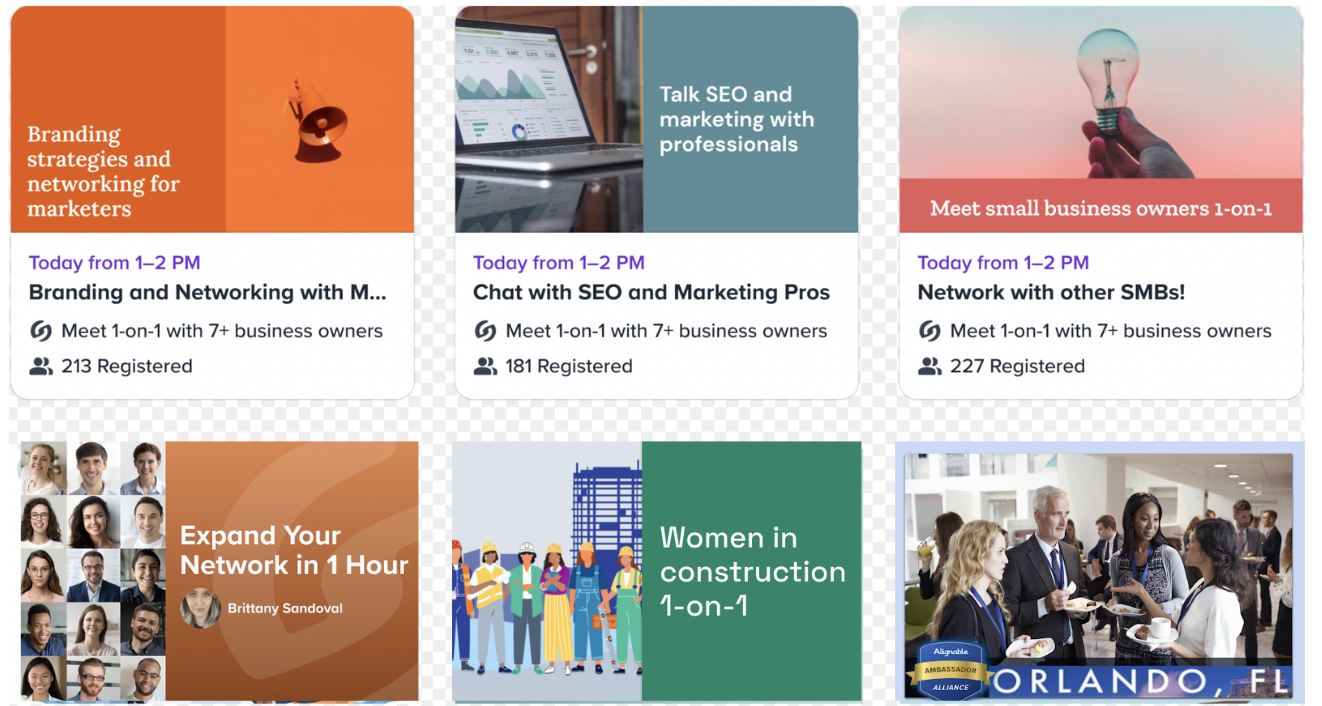Click the people icon beside 227 Registered

pos(930,366)
